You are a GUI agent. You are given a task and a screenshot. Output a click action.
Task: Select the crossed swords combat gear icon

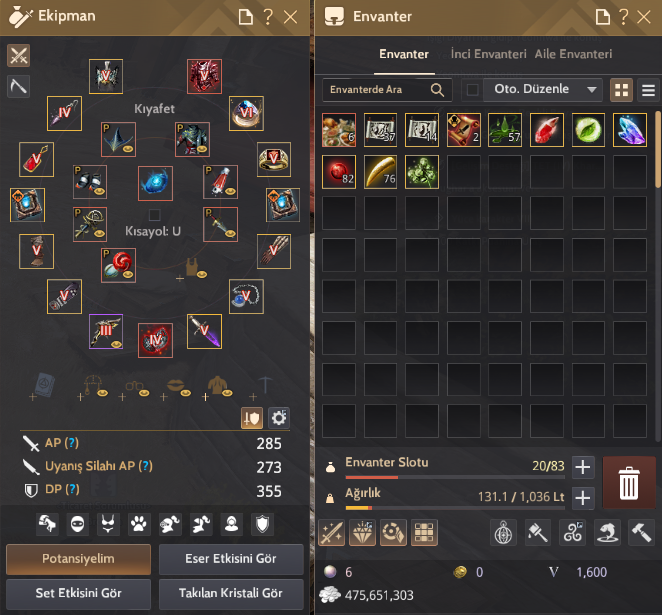[x=19, y=55]
